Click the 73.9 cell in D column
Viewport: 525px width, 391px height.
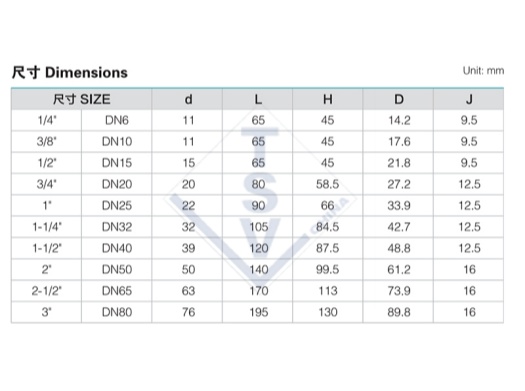pyautogui.click(x=398, y=291)
